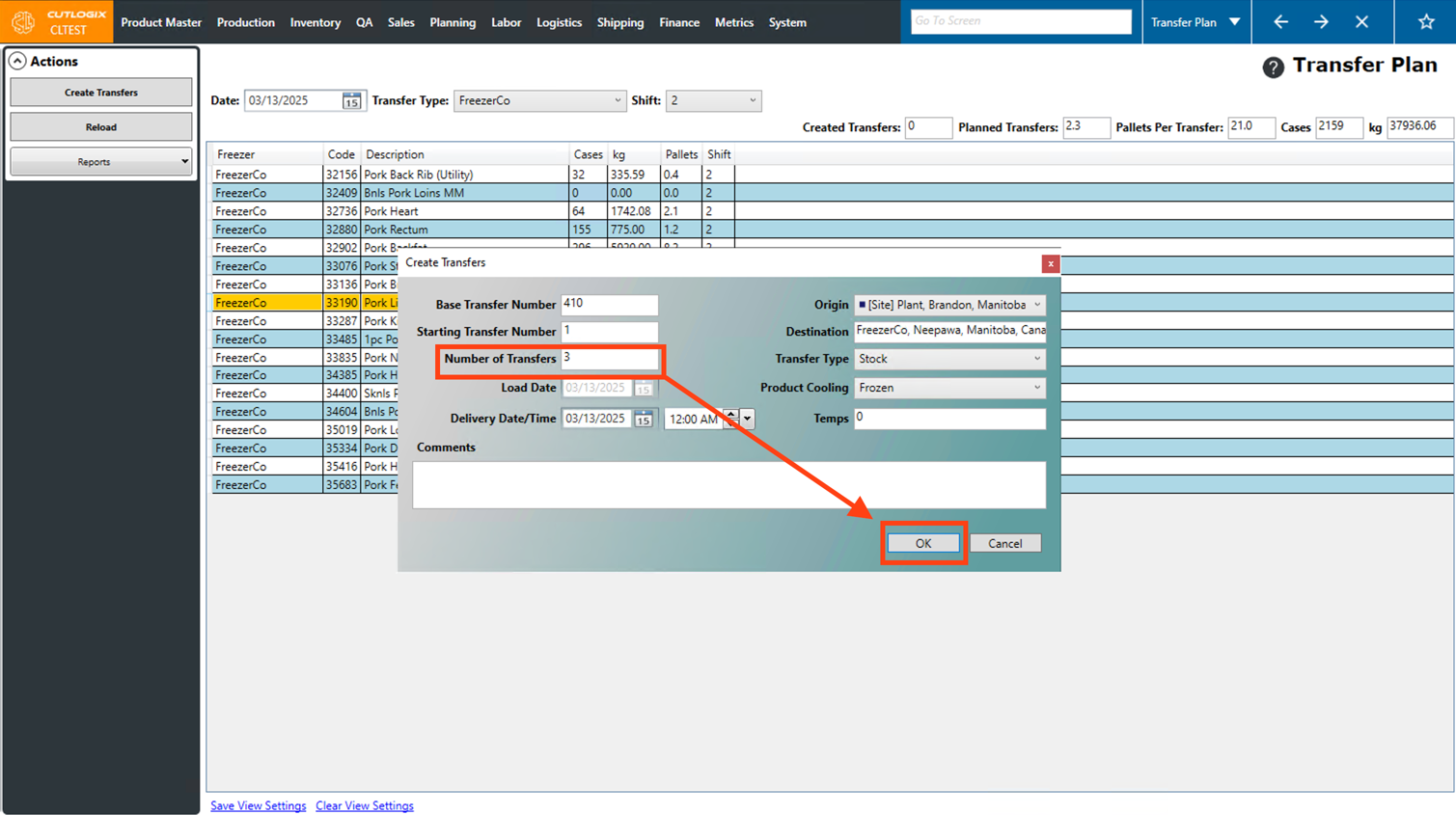Image resolution: width=1456 pixels, height=815 pixels.
Task: Navigate forward with the right arrow
Action: coord(1321,22)
